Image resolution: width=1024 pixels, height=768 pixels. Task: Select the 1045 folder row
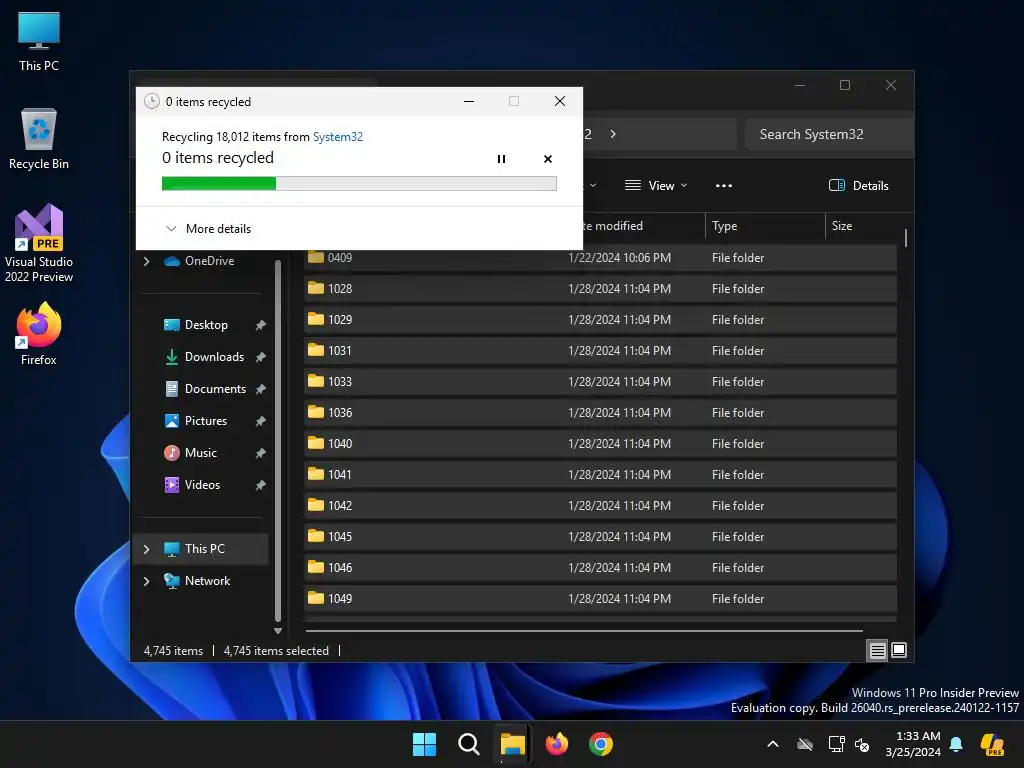[600, 537]
